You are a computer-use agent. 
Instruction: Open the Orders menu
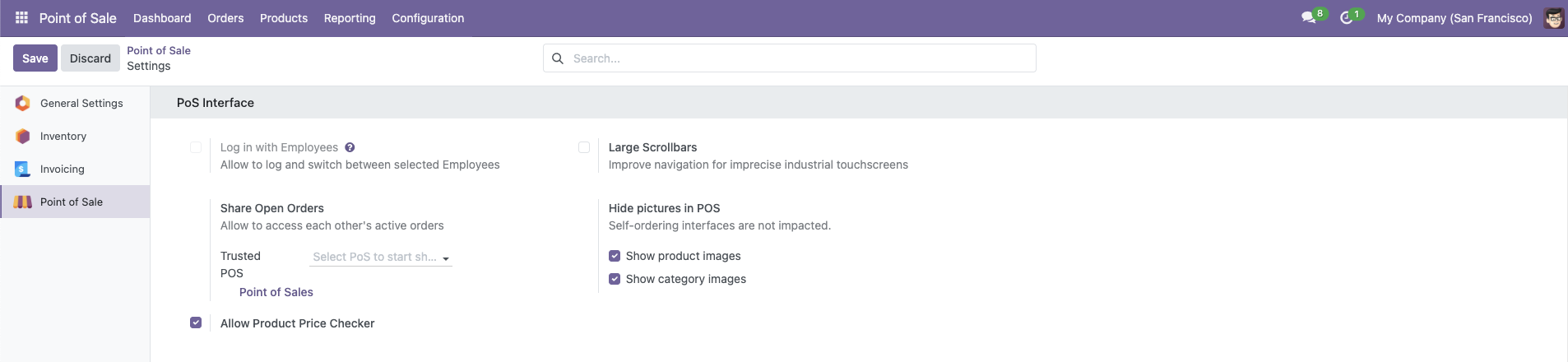(225, 18)
